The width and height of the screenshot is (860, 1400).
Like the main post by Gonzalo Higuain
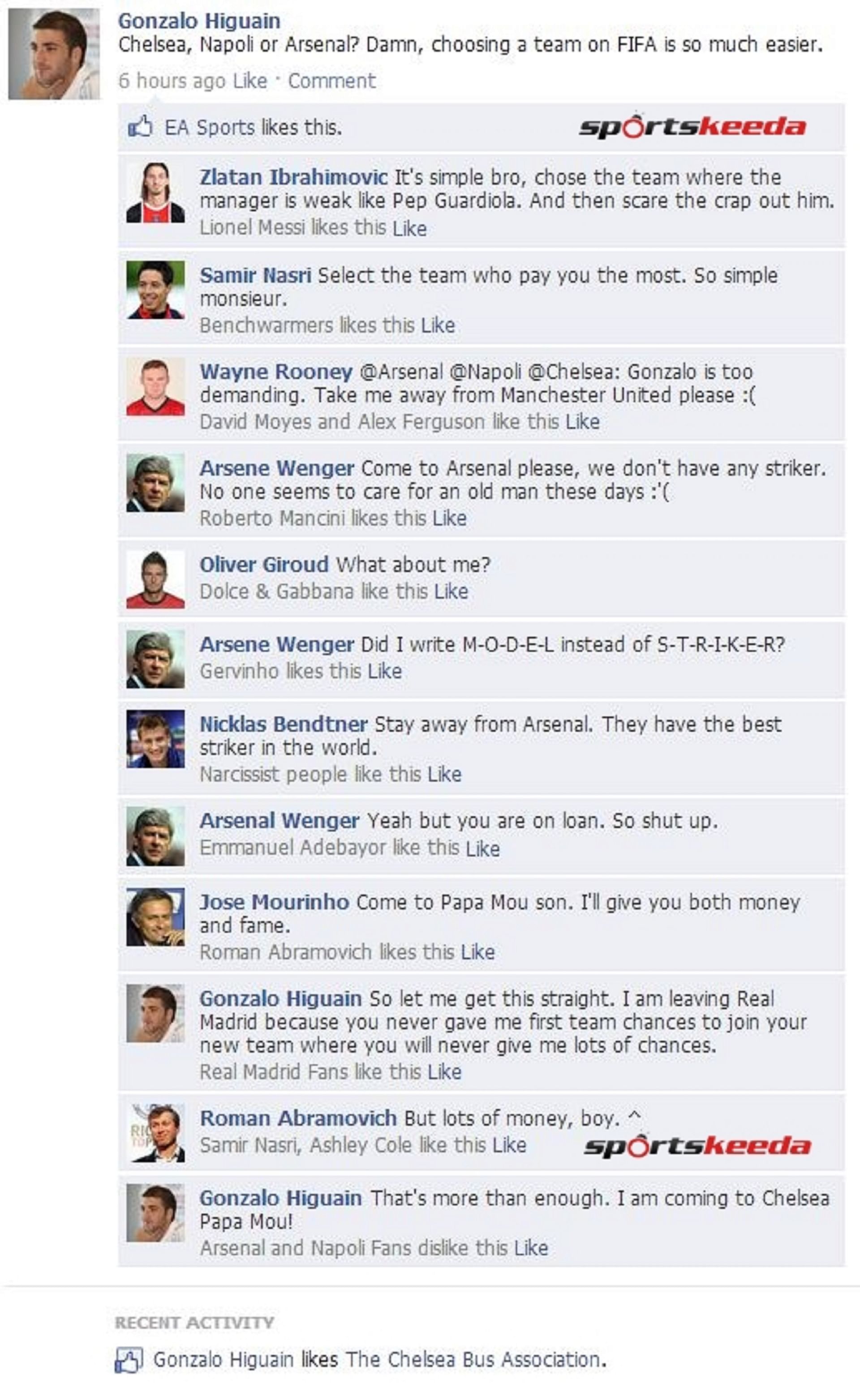[249, 81]
